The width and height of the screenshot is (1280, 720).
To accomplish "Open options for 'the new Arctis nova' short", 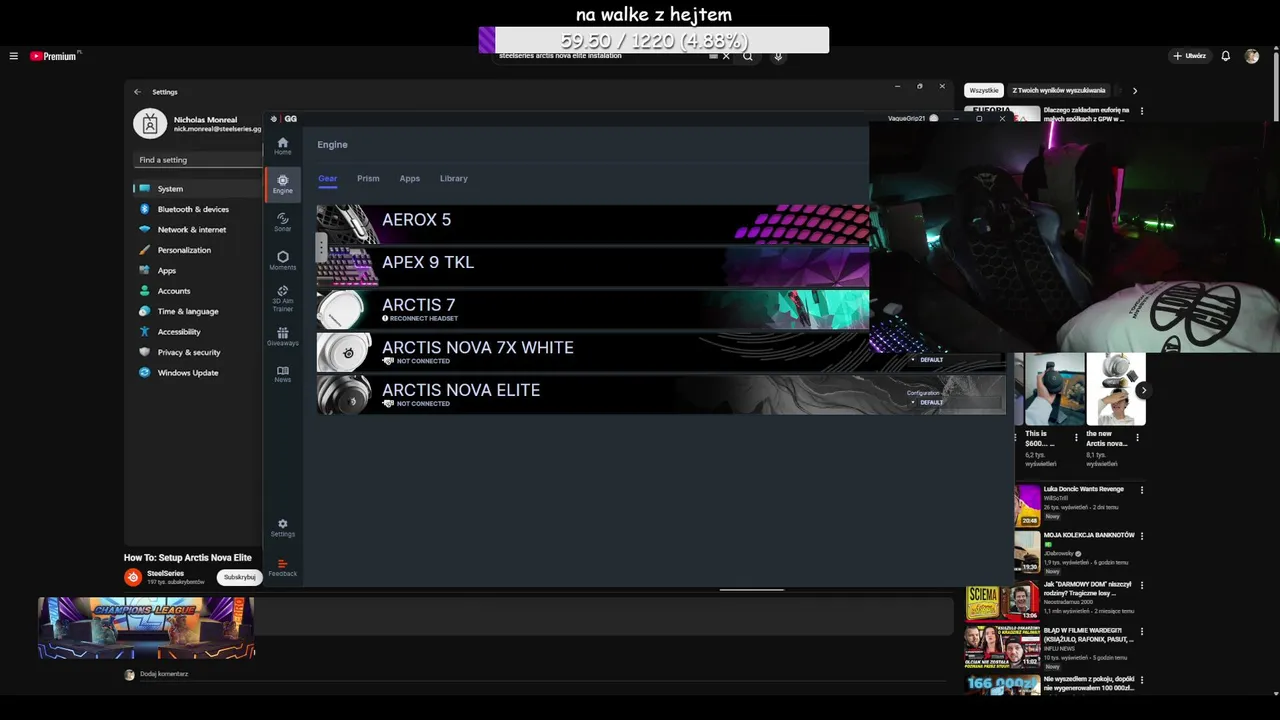I will pos(1138,438).
